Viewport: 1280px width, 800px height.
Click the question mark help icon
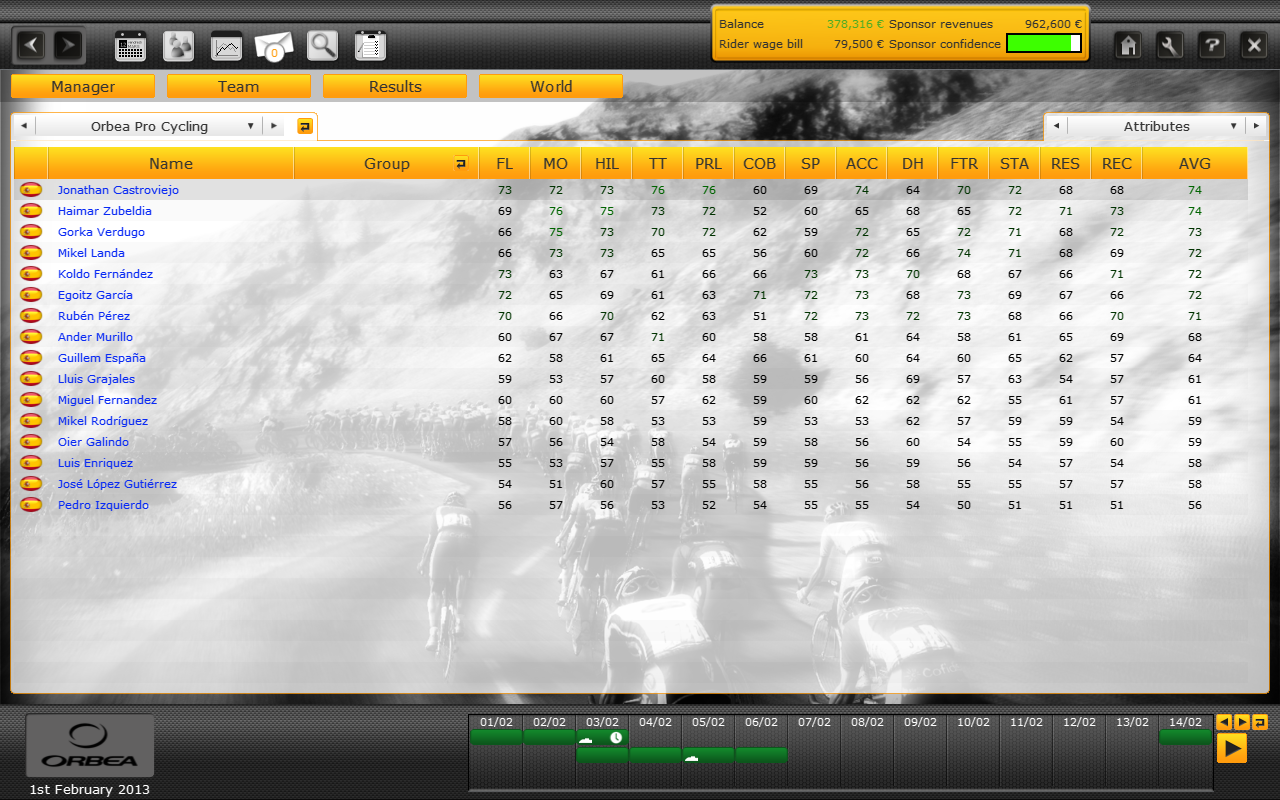[1211, 45]
